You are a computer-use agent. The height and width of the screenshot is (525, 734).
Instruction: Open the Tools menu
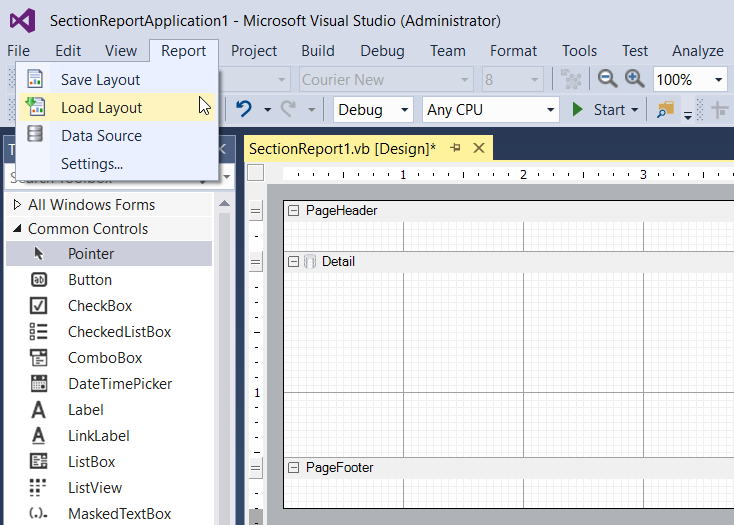[579, 51]
